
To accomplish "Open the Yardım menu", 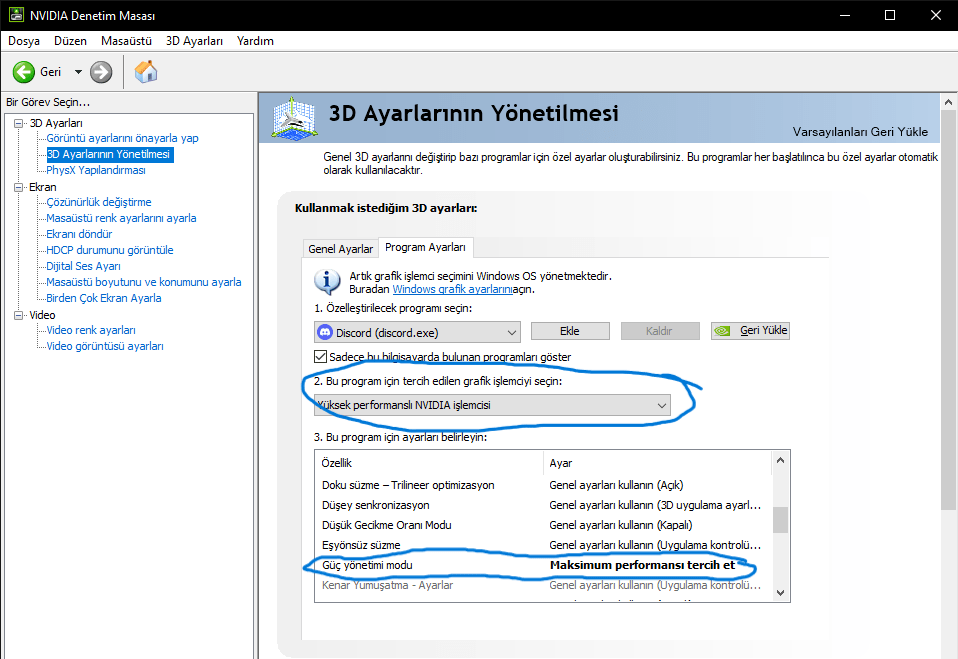I will (x=255, y=41).
